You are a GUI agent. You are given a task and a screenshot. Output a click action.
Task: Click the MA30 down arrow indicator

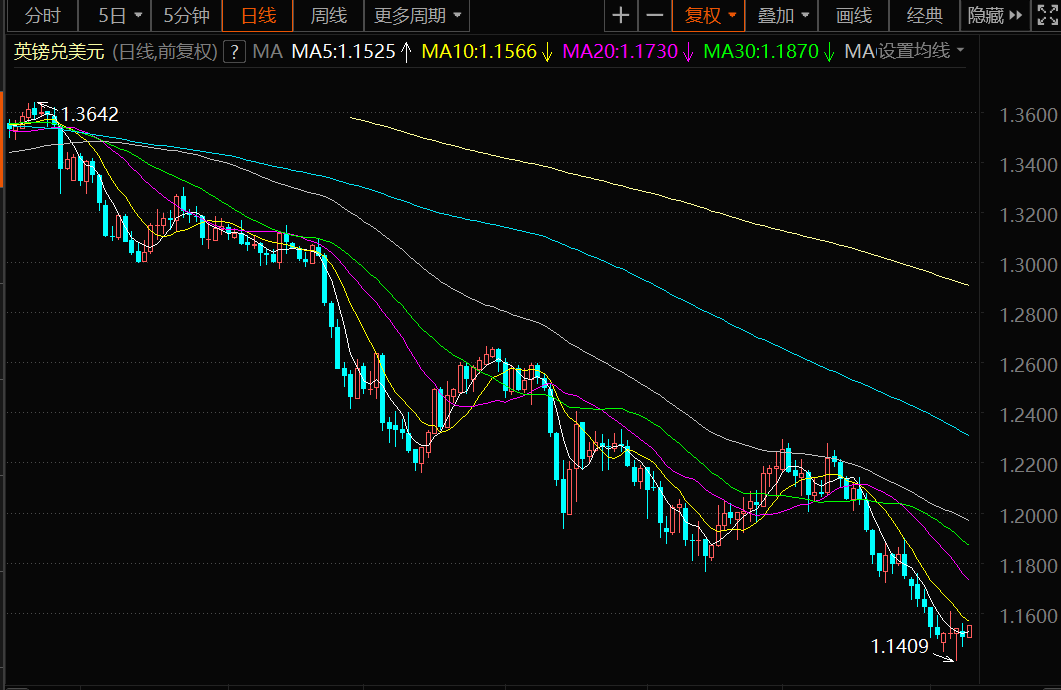[x=829, y=51]
